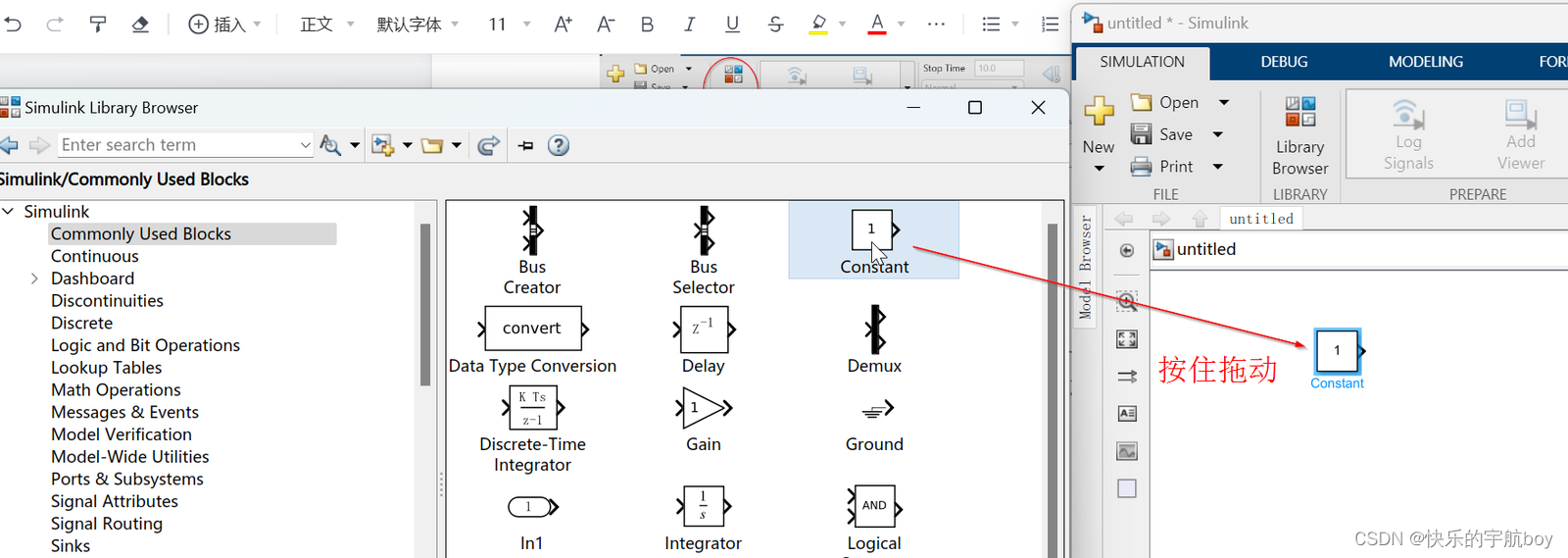Screen dimensions: 1568x558
Task: Click the Print button in Simulink toolstrip
Action: (1162, 167)
